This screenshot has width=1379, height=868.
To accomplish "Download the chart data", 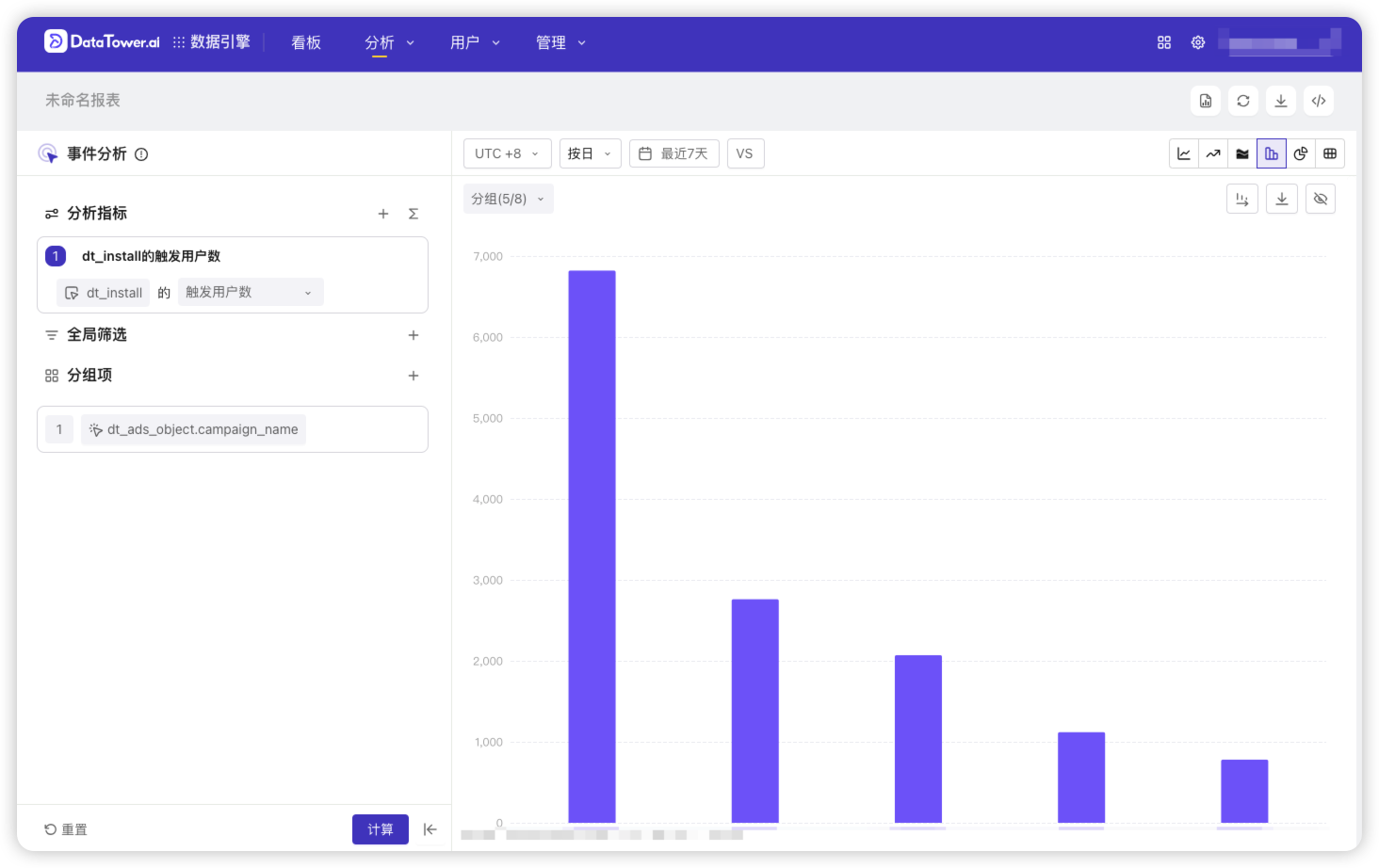I will point(1281,199).
